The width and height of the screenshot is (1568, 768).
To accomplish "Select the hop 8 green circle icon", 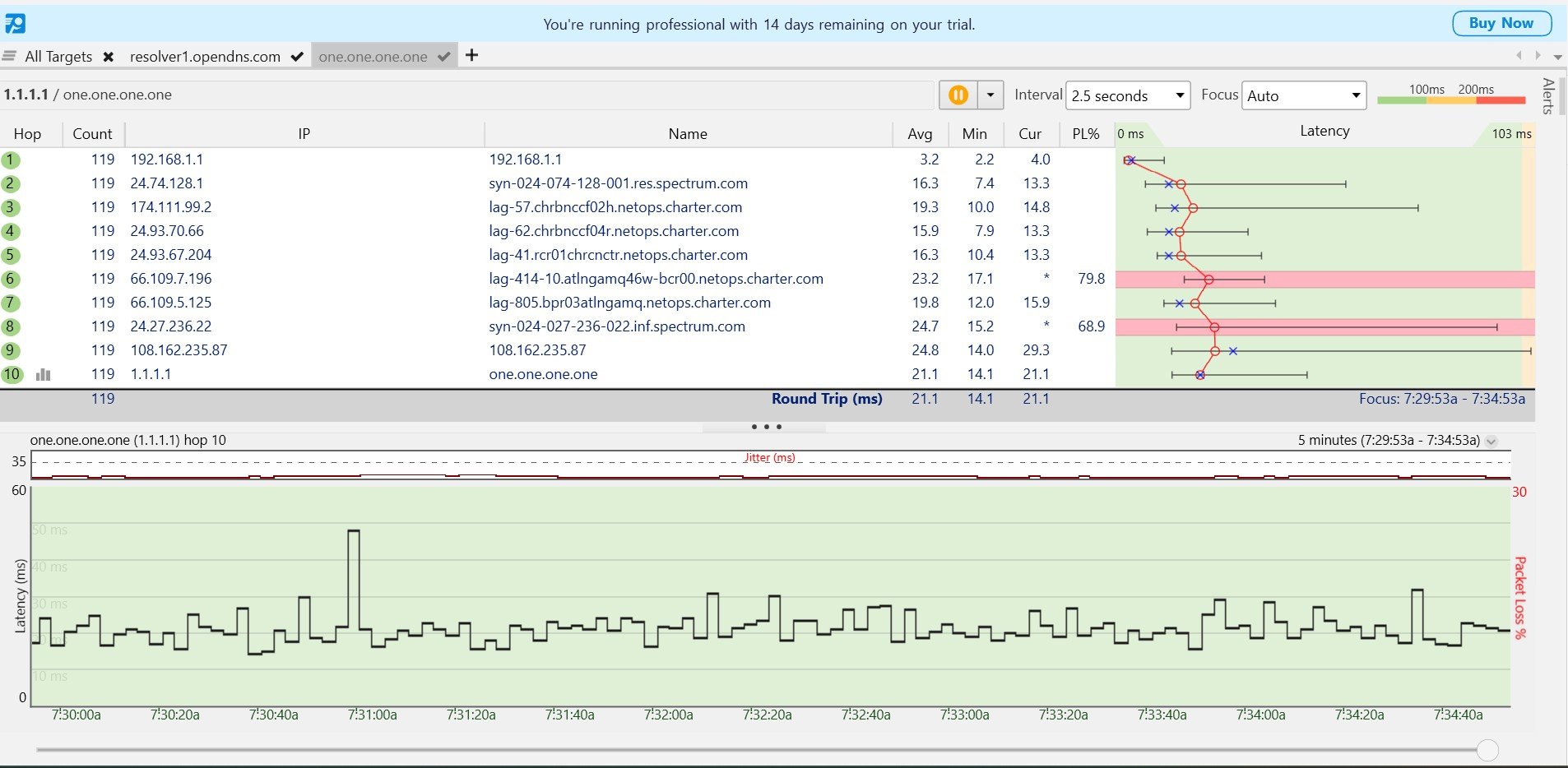I will pyautogui.click(x=11, y=326).
